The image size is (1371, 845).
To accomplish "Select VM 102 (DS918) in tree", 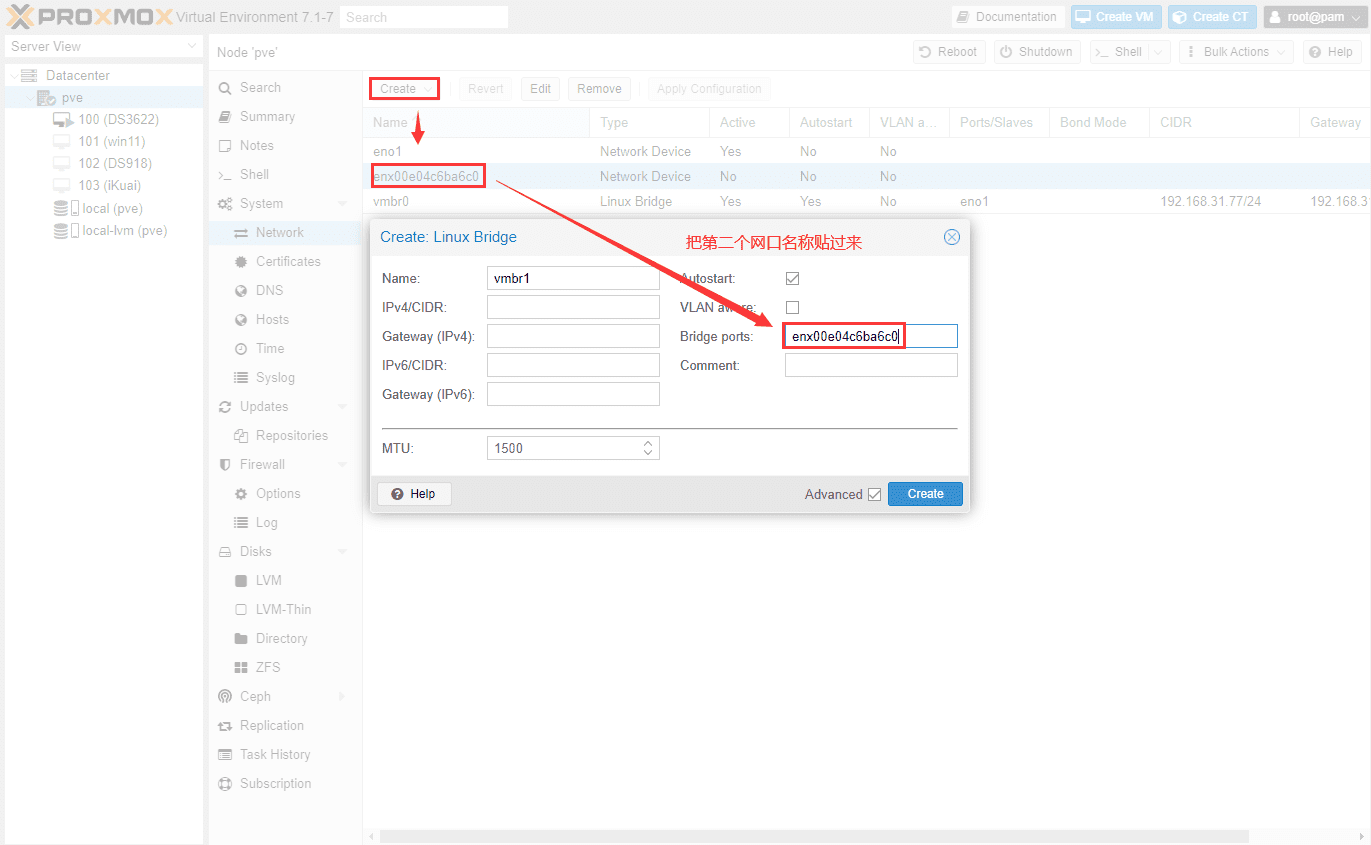I will (115, 164).
